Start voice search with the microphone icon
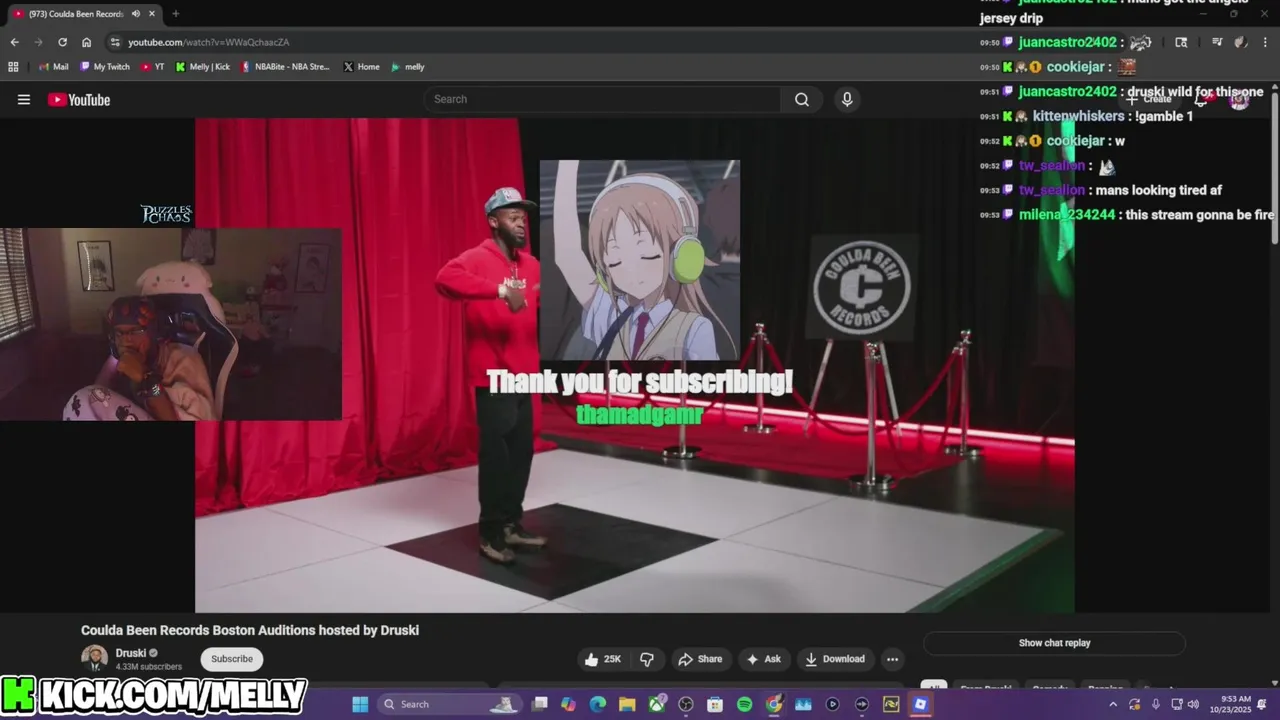 pyautogui.click(x=847, y=99)
